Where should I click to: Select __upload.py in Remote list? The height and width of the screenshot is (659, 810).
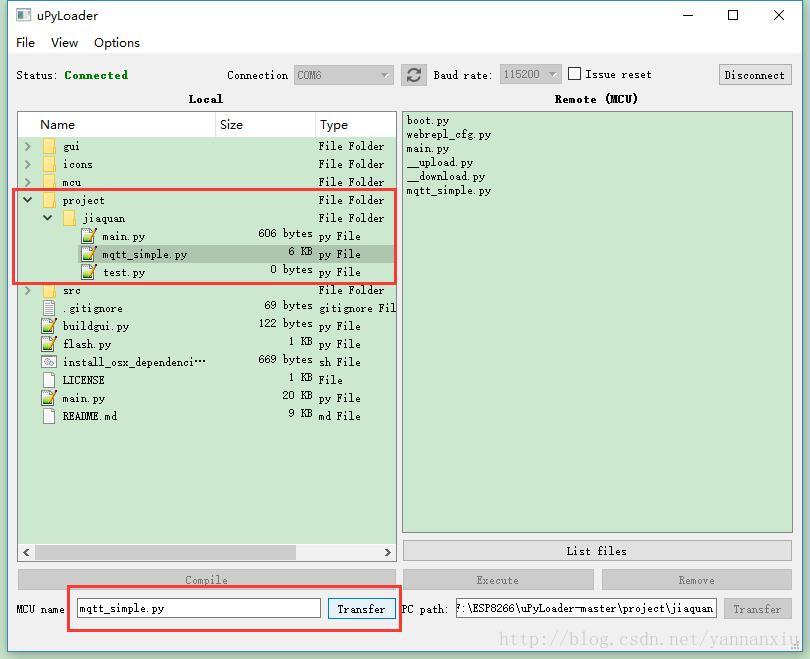pos(440,163)
